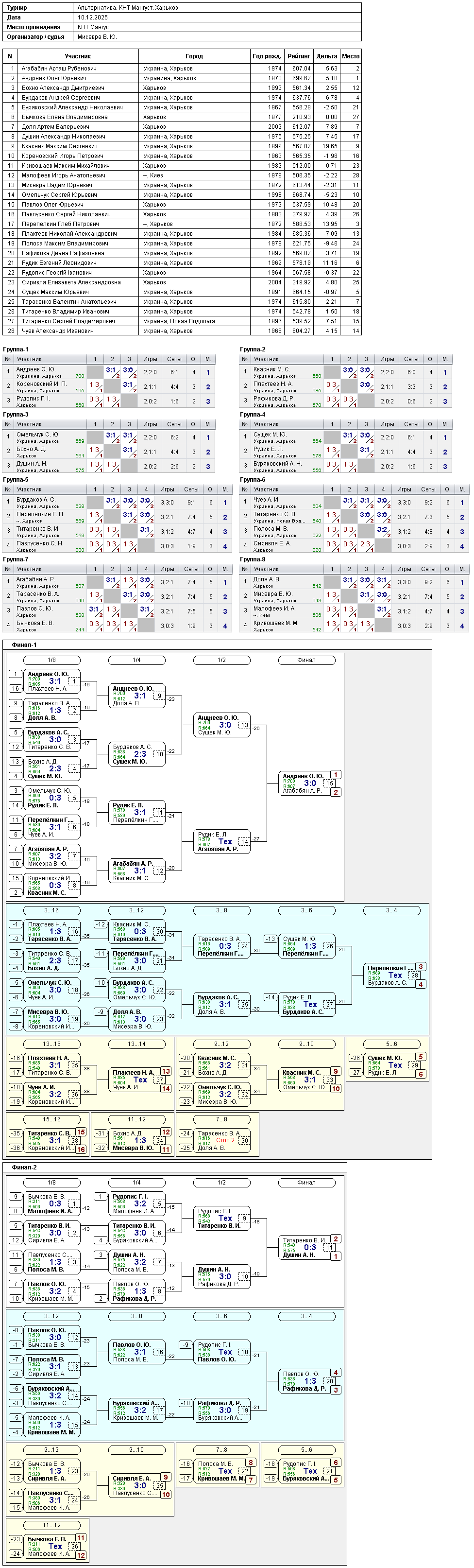Click organizer name 'Мисевра В. Ю.' in header
The image size is (474, 1568).
pyautogui.click(x=97, y=37)
